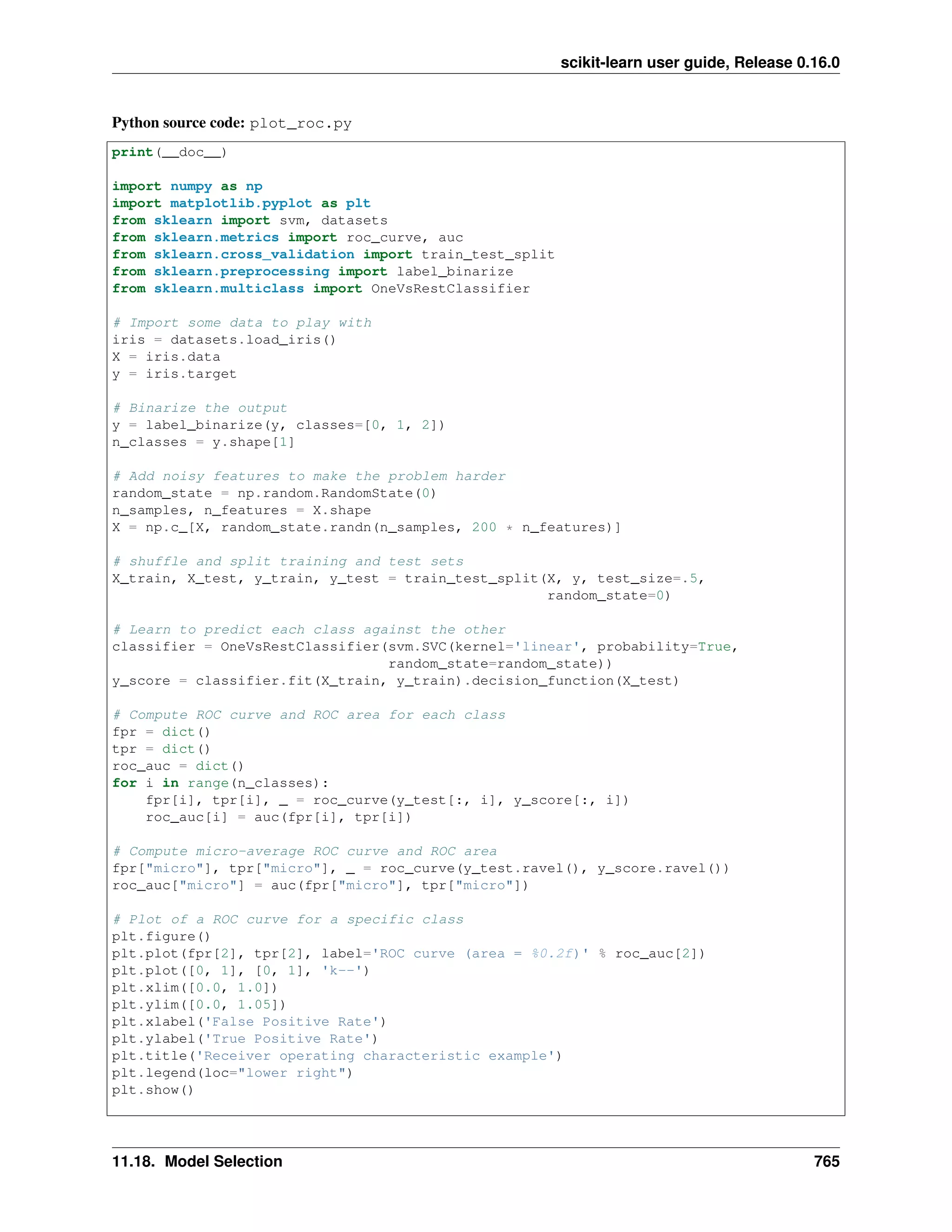Screen dimensions: 952x1232
Task: Click the 'Python source code:' heading
Action: click(x=178, y=123)
